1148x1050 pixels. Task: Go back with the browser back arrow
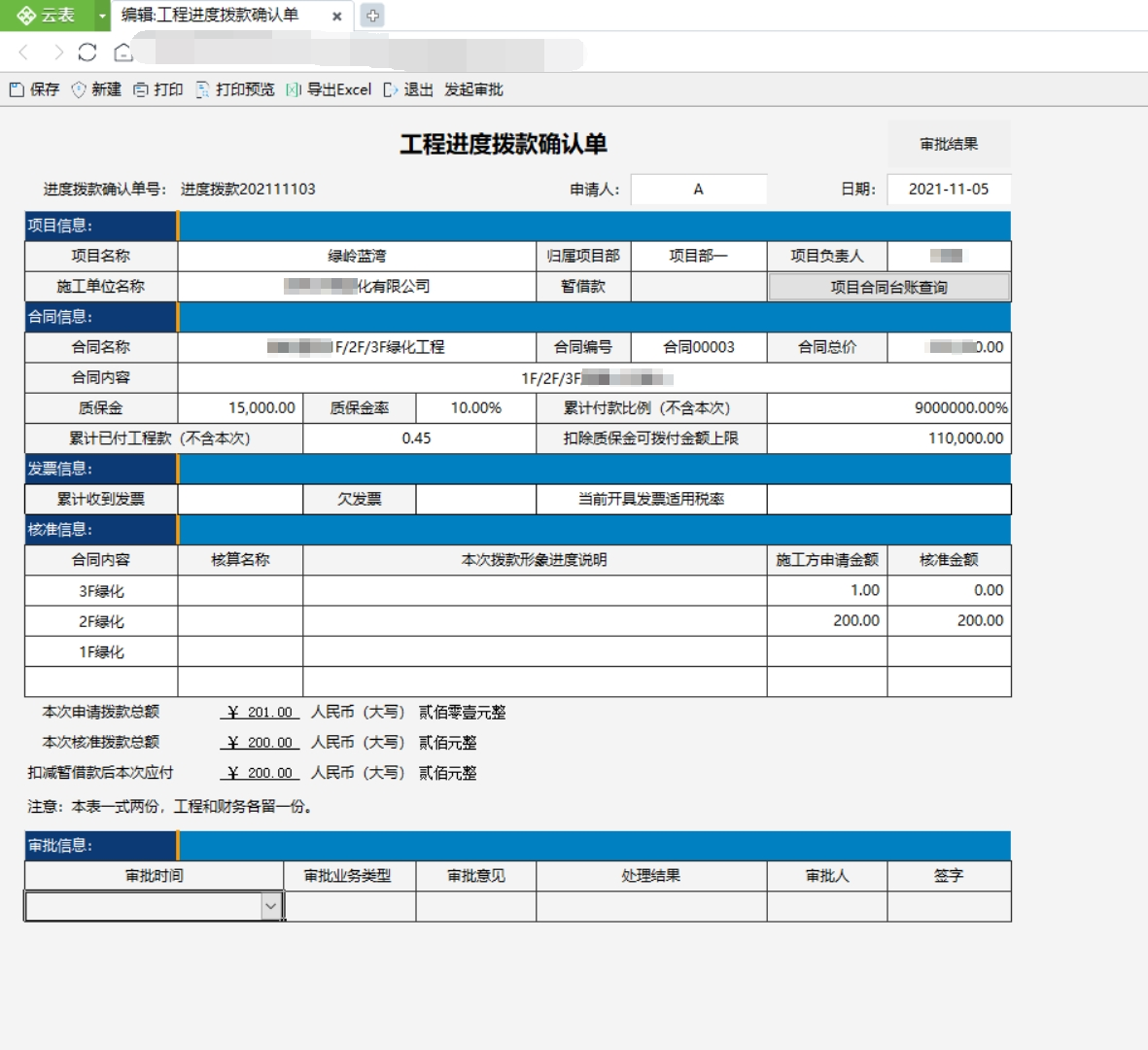pyautogui.click(x=23, y=52)
